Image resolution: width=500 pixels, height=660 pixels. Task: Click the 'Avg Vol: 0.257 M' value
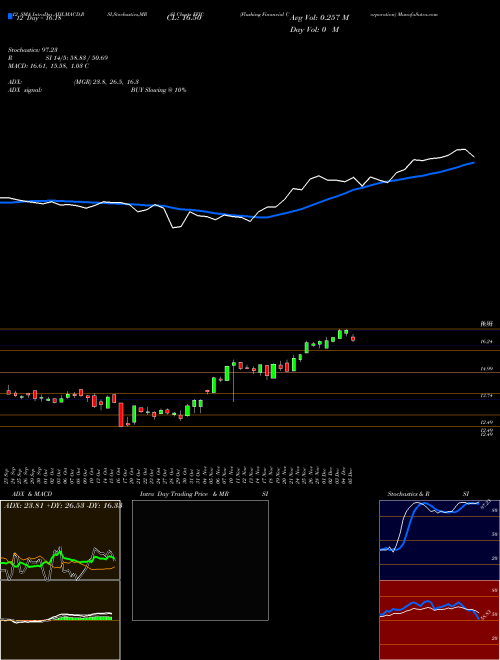tap(319, 18)
